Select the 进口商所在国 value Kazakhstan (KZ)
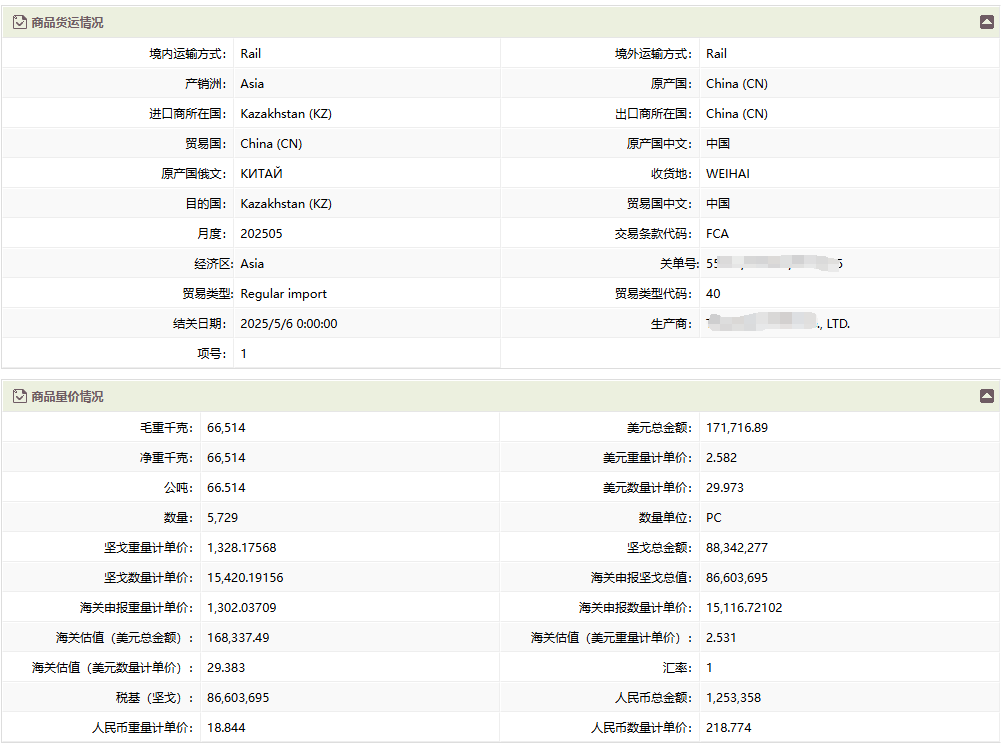The height and width of the screenshot is (750, 1007). 286,114
